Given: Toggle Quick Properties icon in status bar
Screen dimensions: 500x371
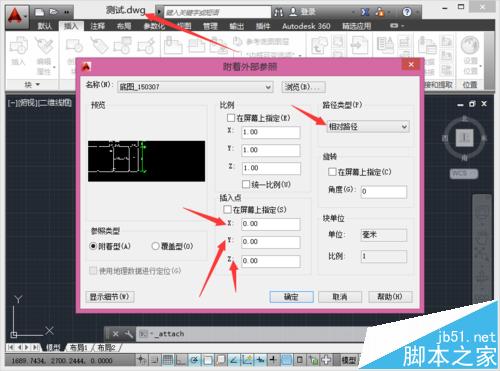Looking at the screenshot, I should pyautogui.click(x=300, y=360).
